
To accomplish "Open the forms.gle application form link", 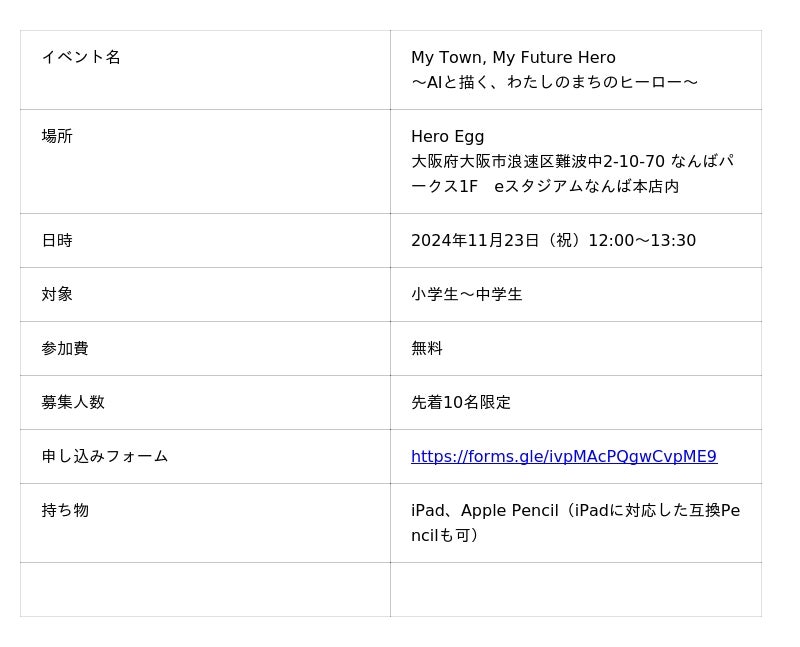I will [x=563, y=457].
